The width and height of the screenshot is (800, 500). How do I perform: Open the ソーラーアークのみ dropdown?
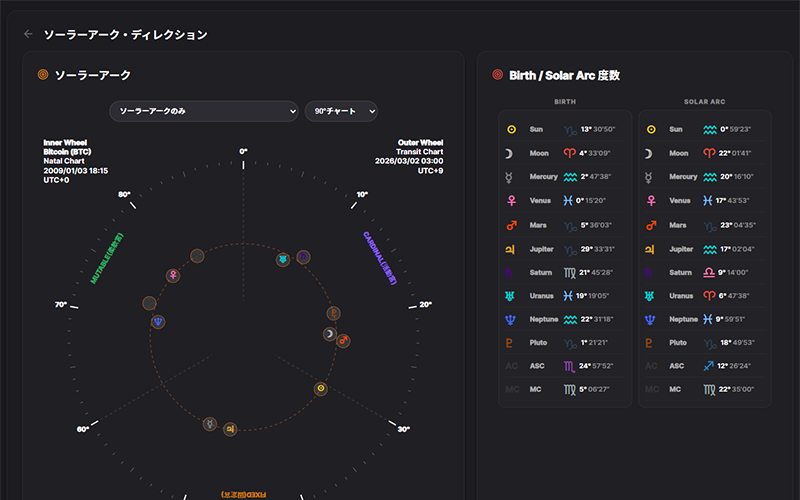(x=204, y=111)
